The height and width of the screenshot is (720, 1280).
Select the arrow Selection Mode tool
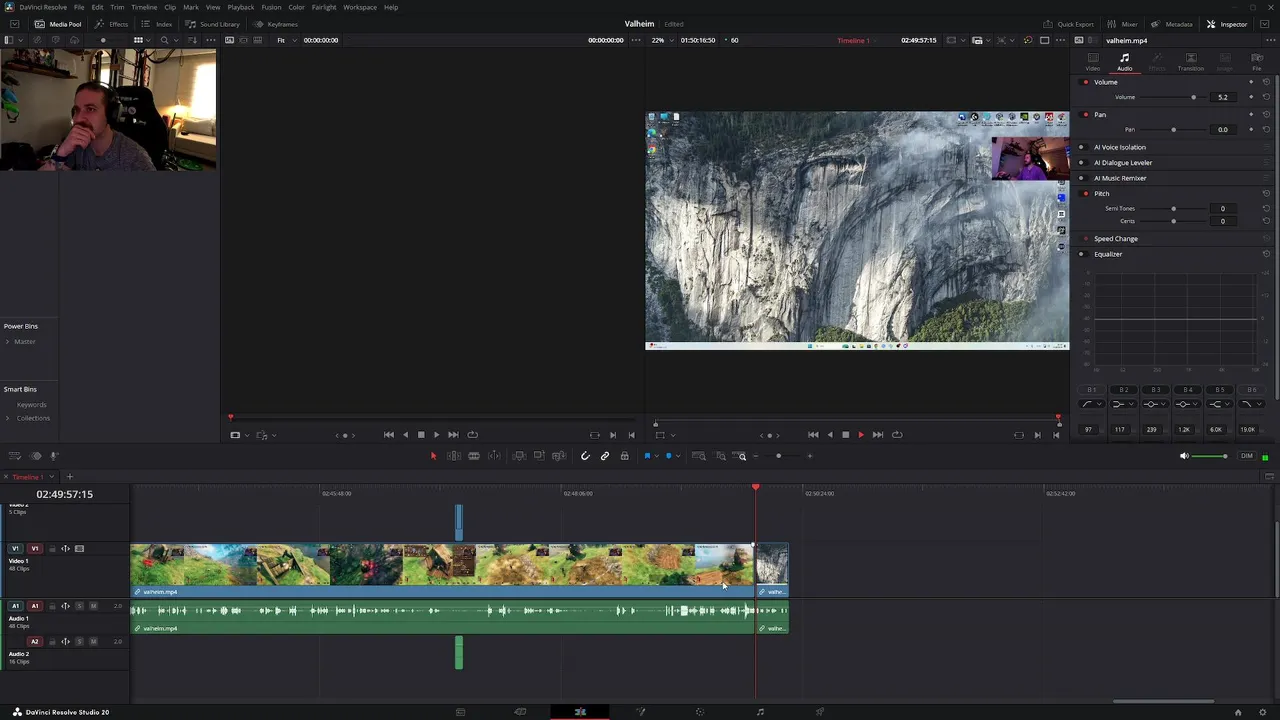click(433, 456)
